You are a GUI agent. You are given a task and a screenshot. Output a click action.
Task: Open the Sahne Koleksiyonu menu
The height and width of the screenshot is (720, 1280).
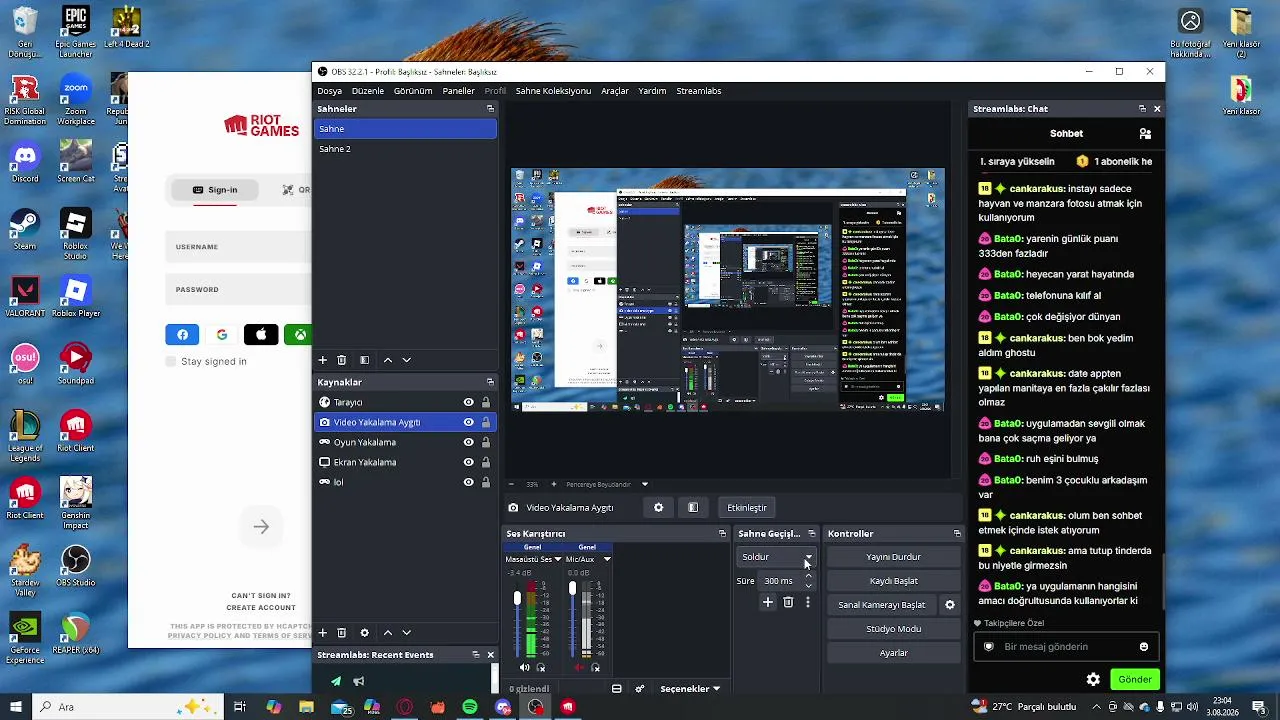(x=553, y=91)
